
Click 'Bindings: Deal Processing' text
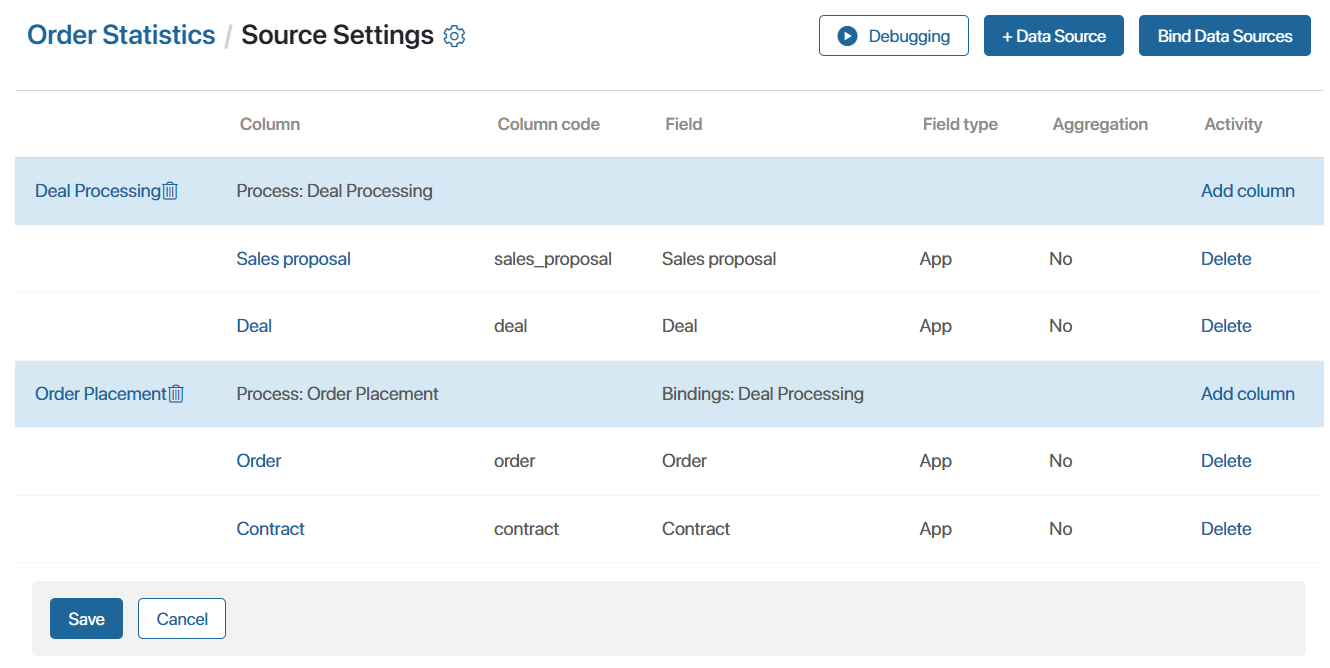coord(763,394)
